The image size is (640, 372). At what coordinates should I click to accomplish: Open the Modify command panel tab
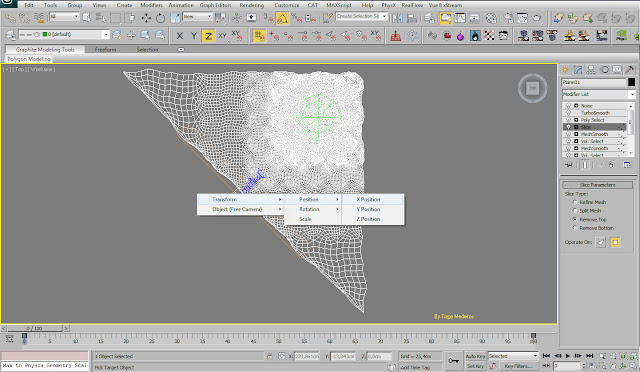(x=578, y=70)
